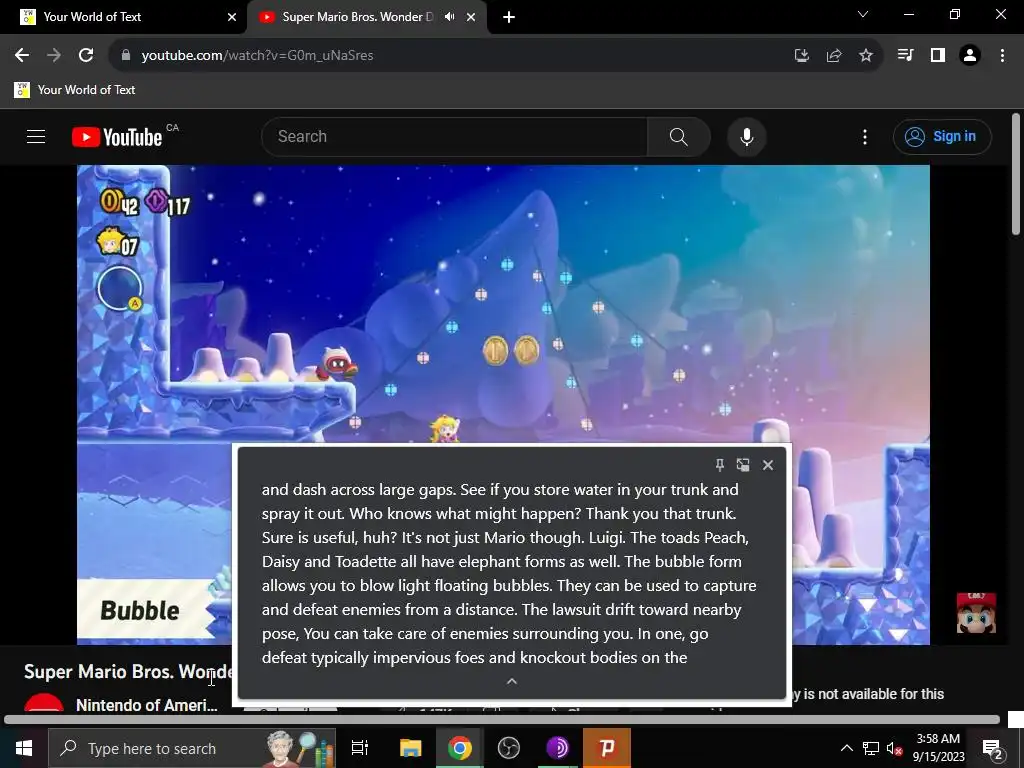Close the Super Mario Bros. Wonder tab
Viewport: 1024px width, 768px height.
tap(471, 17)
